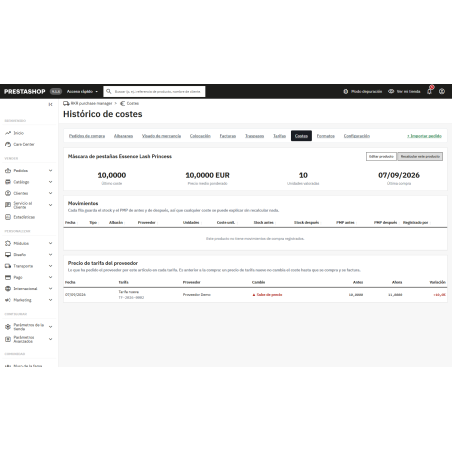
Task: Click the Editar producto button
Action: coord(381,157)
